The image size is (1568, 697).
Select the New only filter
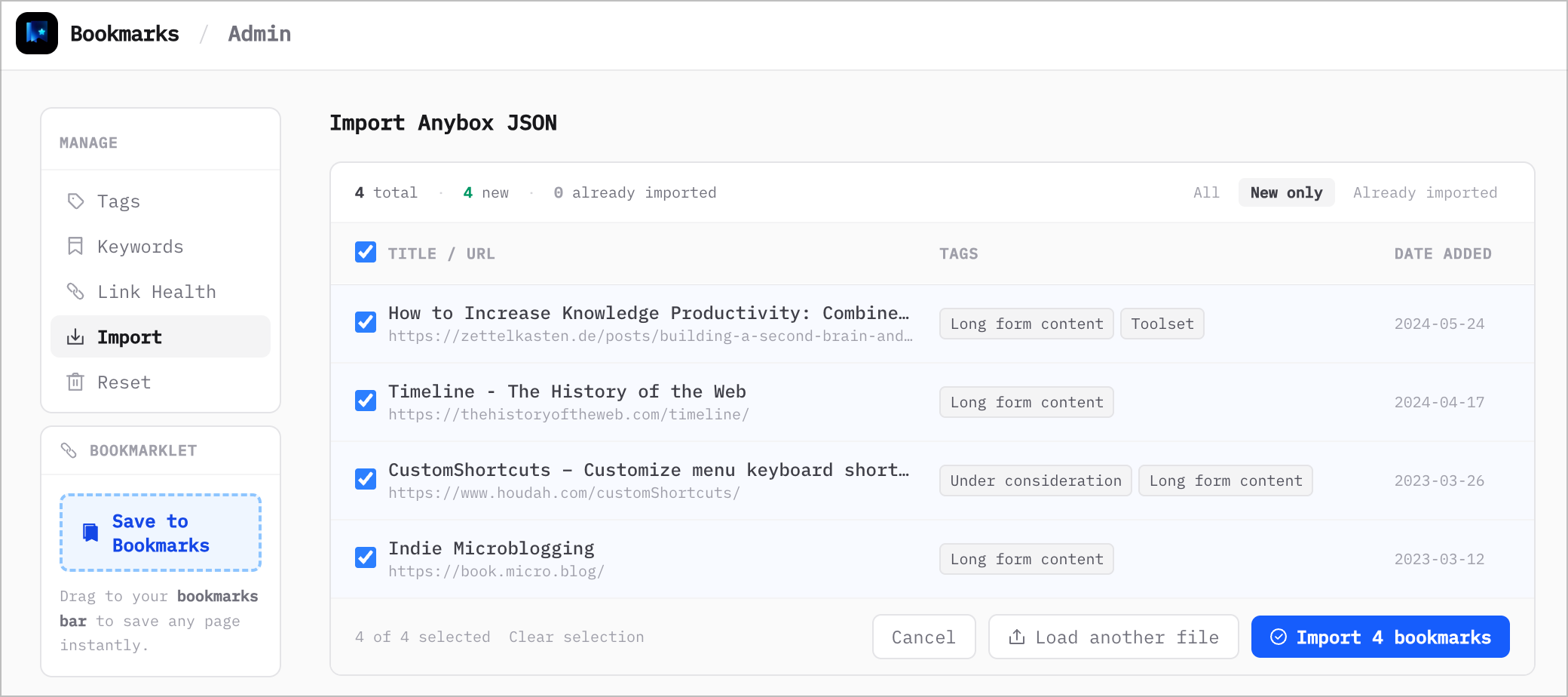tap(1286, 192)
